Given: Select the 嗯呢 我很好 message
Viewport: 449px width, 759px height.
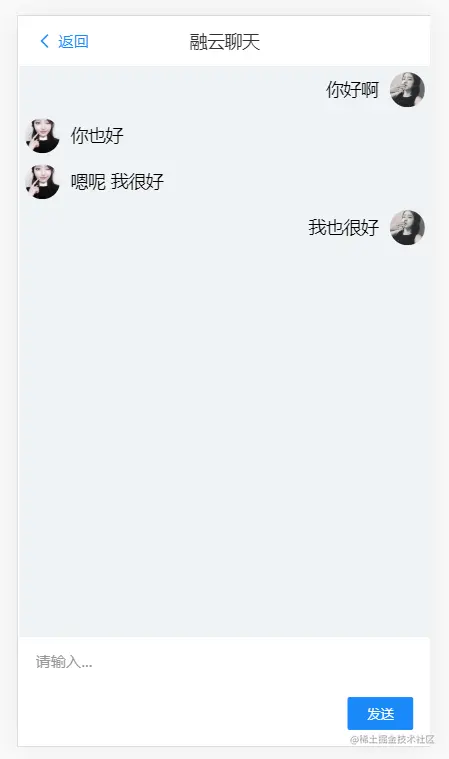Looking at the screenshot, I should point(117,182).
